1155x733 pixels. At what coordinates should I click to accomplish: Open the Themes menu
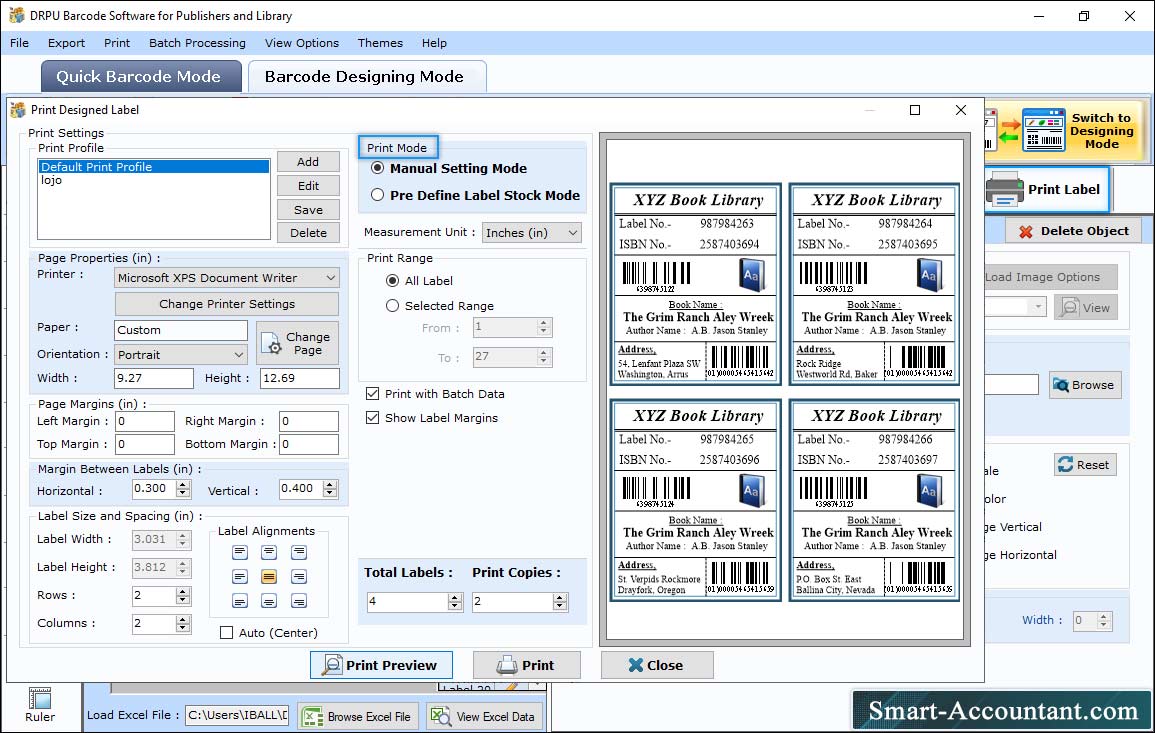380,43
